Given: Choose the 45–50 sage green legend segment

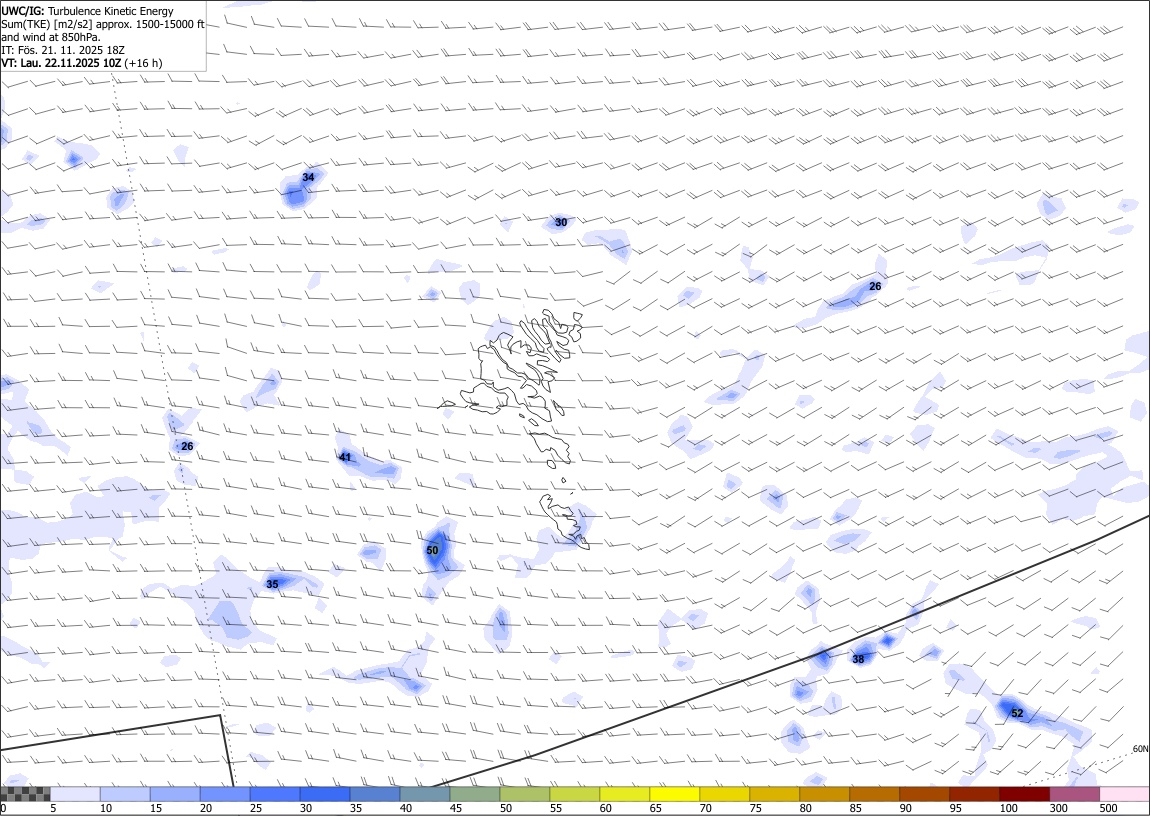Looking at the screenshot, I should coord(475,794).
